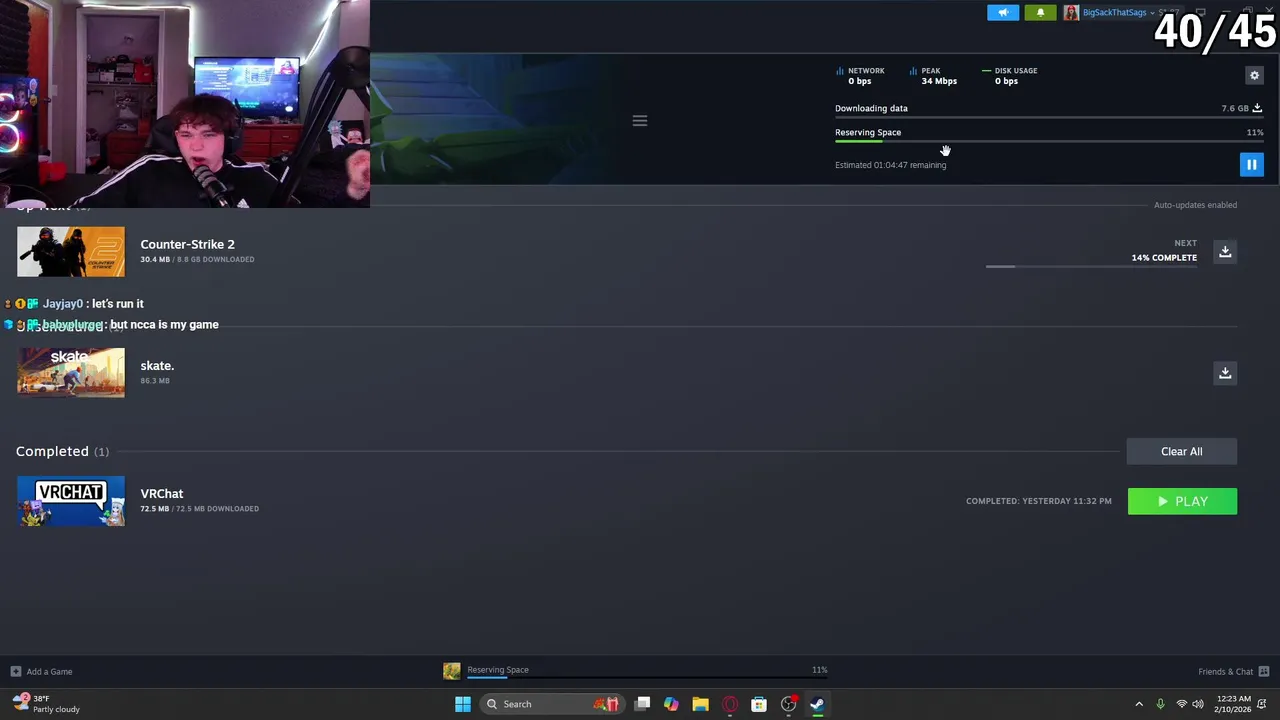Image resolution: width=1280 pixels, height=720 pixels.
Task: Click the Friends & Chat people icon
Action: 1264,671
